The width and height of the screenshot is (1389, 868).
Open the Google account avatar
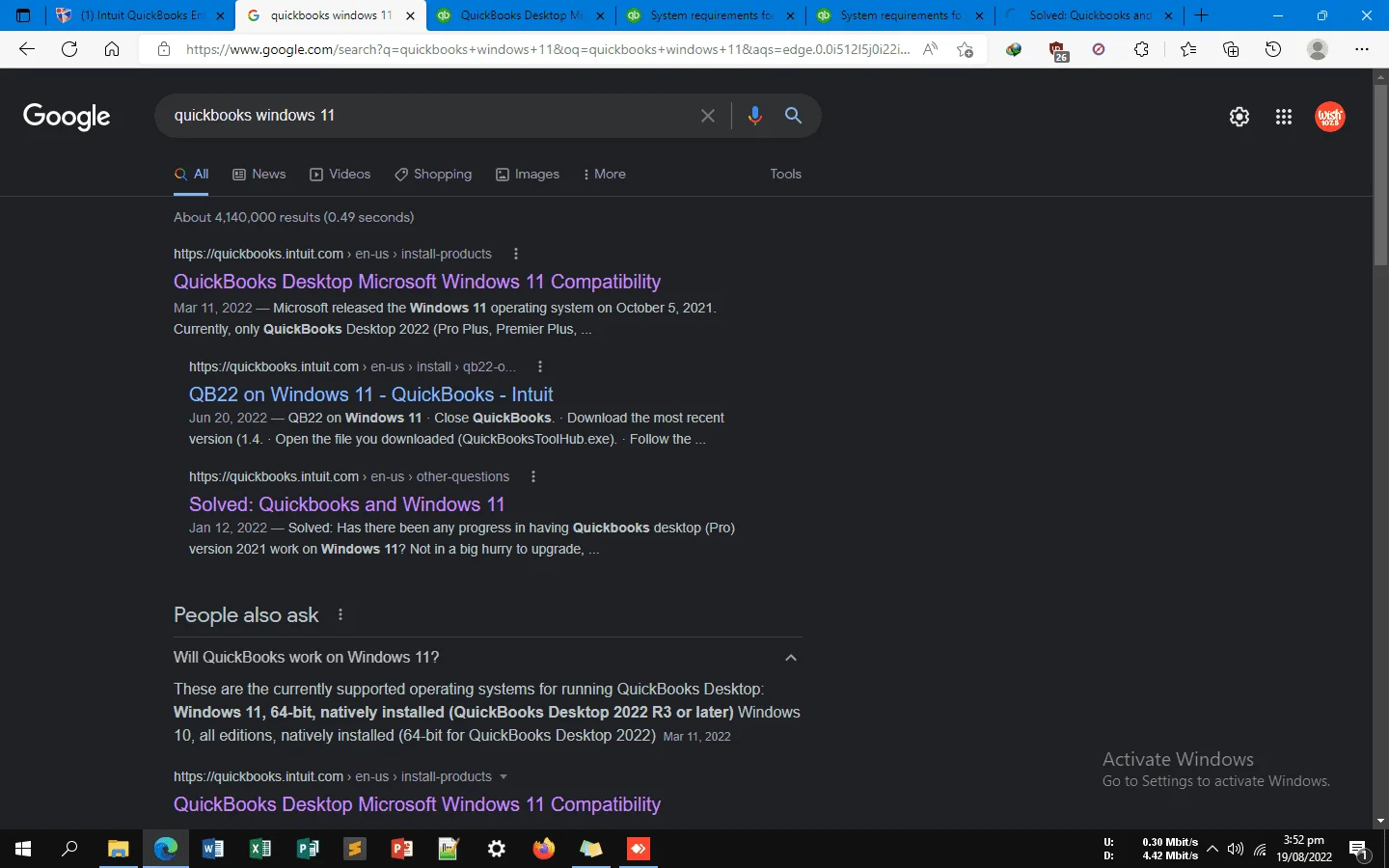[1330, 117]
